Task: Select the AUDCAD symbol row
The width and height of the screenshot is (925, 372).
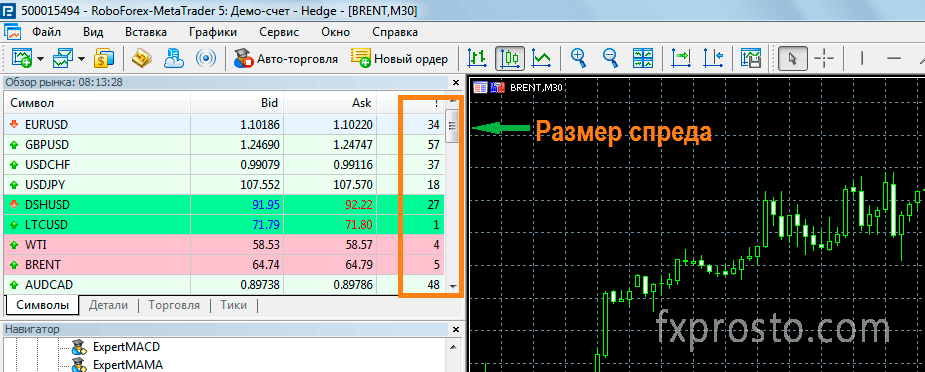Action: tap(225, 285)
